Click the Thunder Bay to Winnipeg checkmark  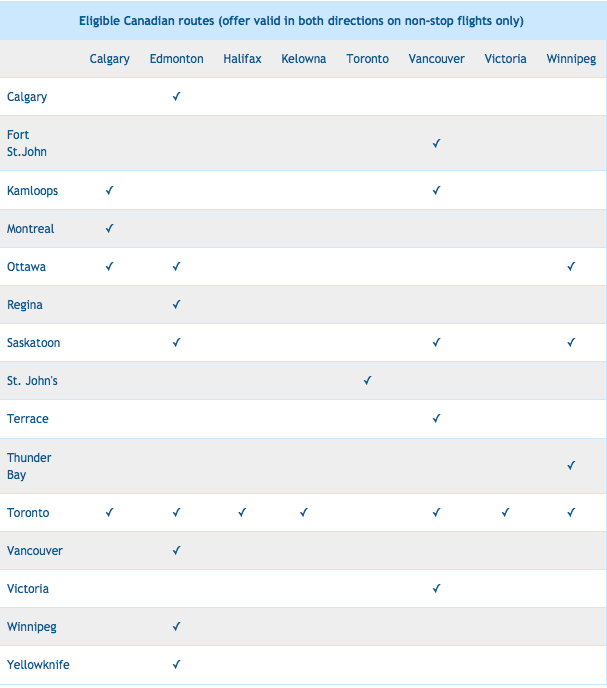(571, 465)
